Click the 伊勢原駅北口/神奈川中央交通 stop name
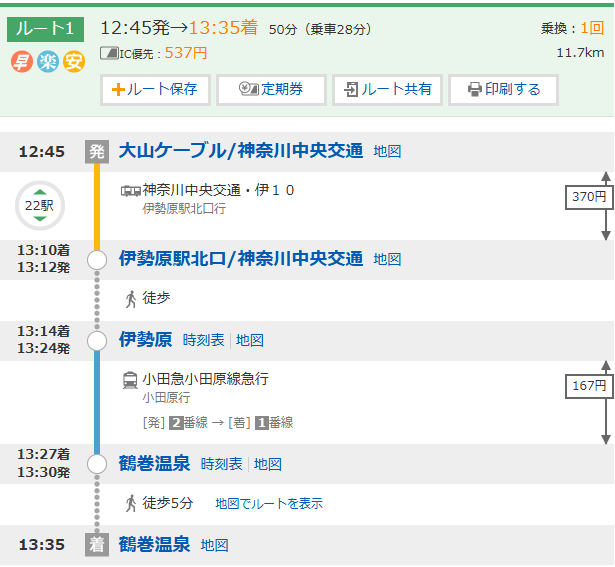 tap(240, 259)
